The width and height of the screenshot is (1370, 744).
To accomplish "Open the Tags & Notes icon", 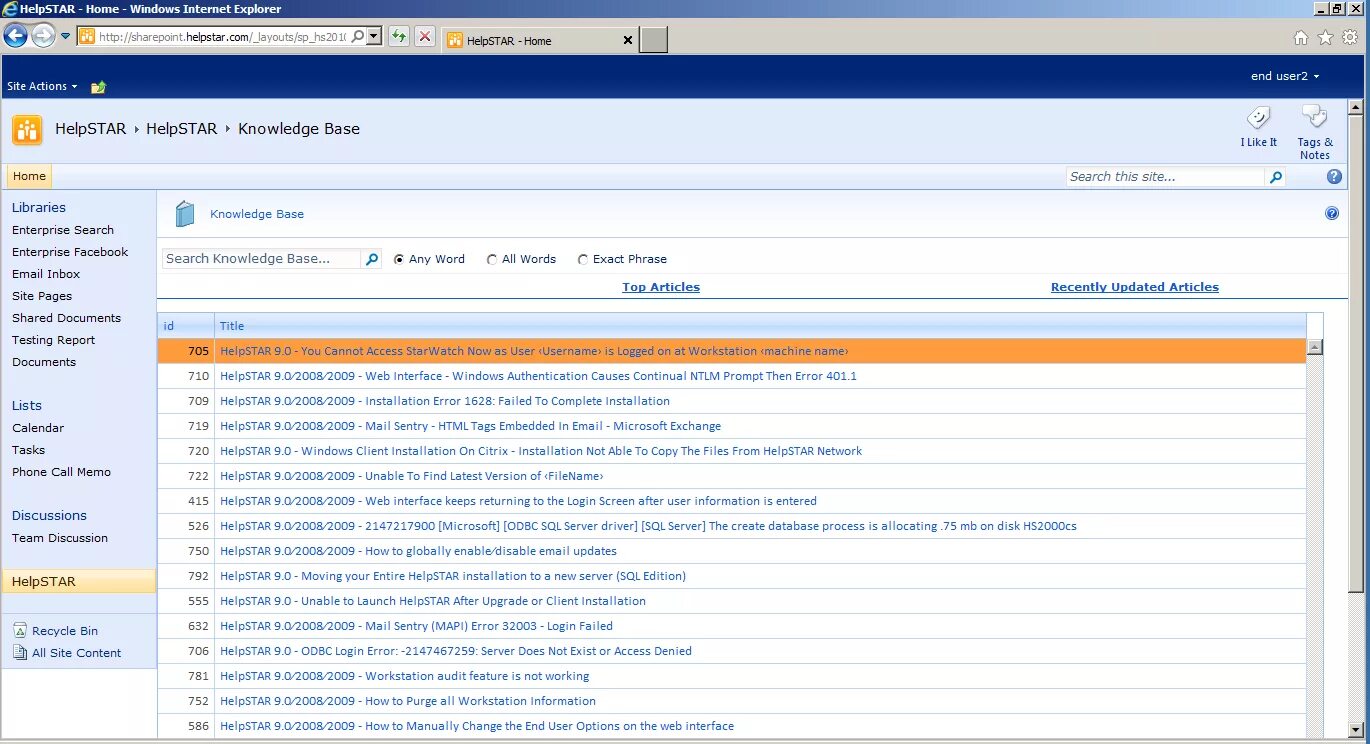I will (1315, 118).
